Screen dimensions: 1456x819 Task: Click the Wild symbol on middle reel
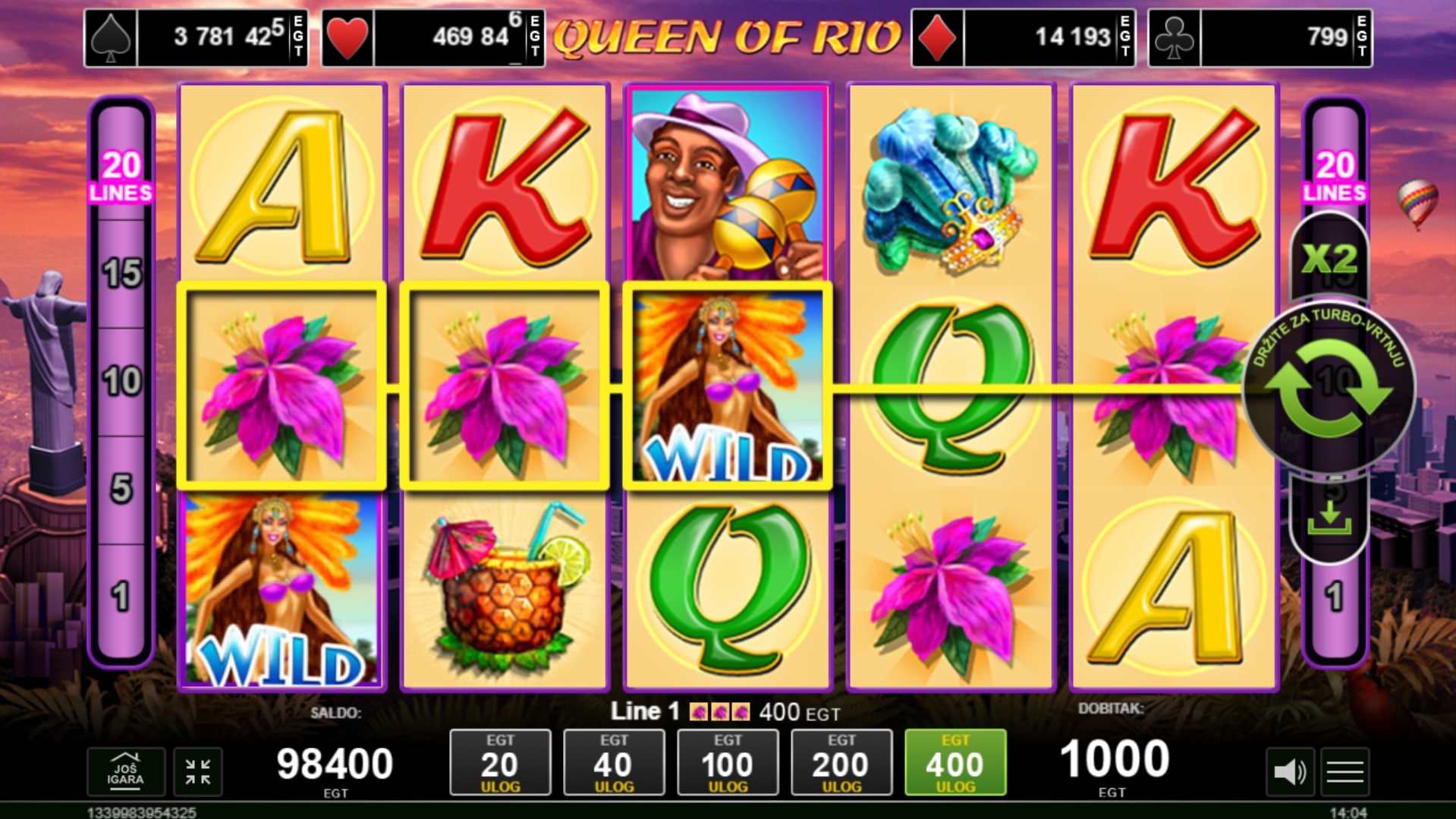tap(728, 386)
